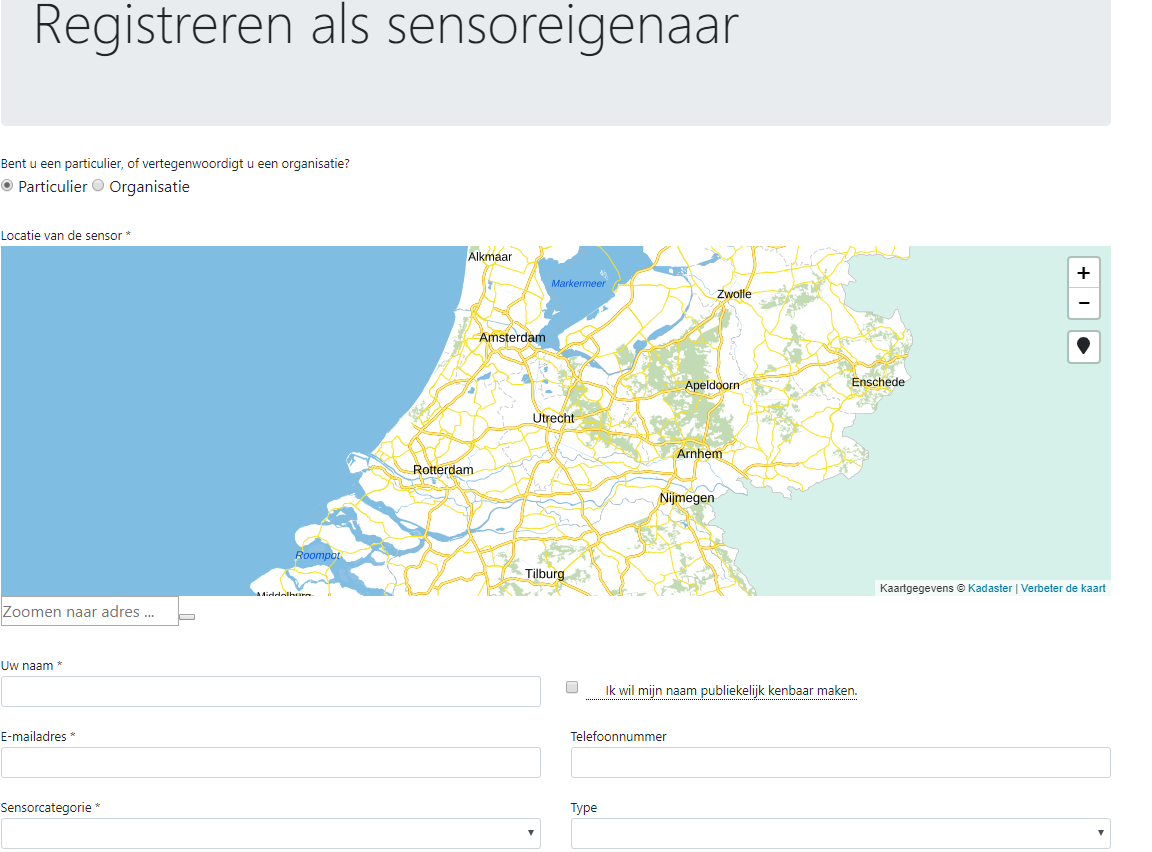Click the Uw naam text field

tap(270, 691)
